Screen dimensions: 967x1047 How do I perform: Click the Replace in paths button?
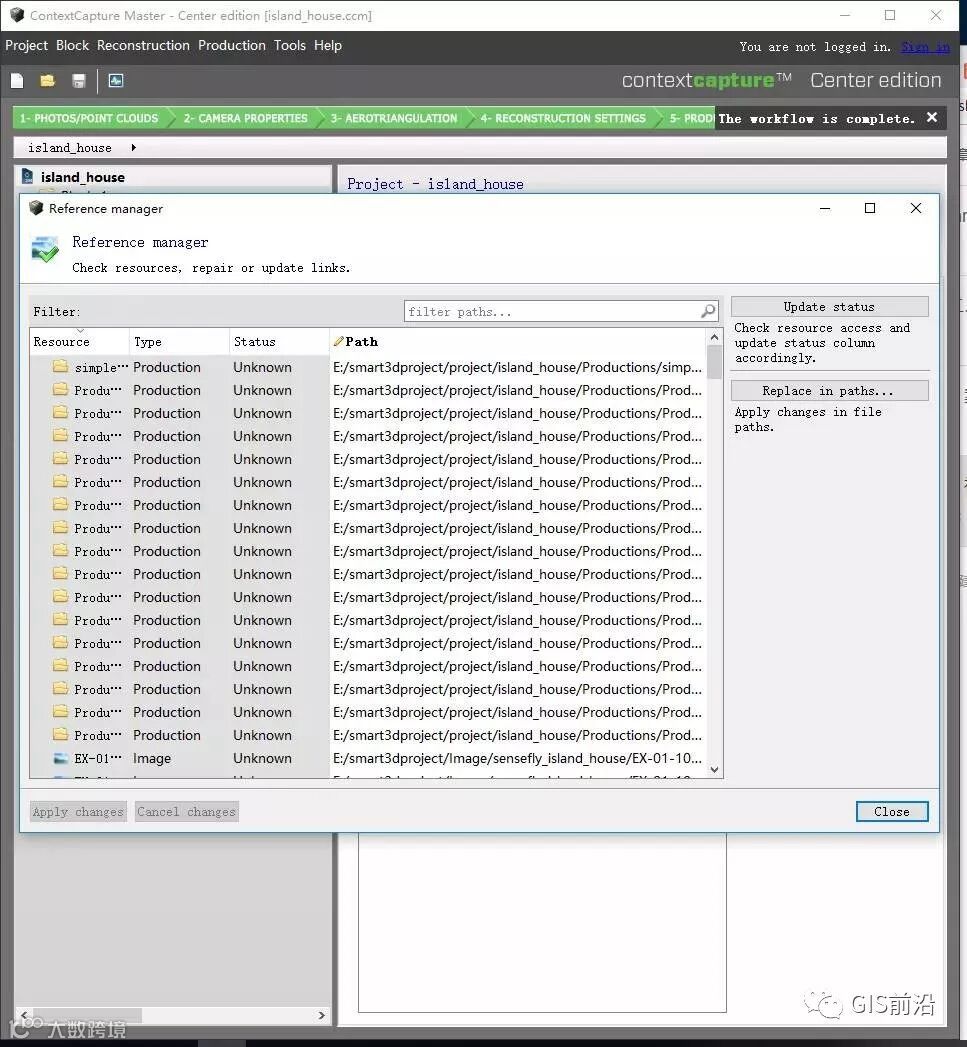click(829, 391)
